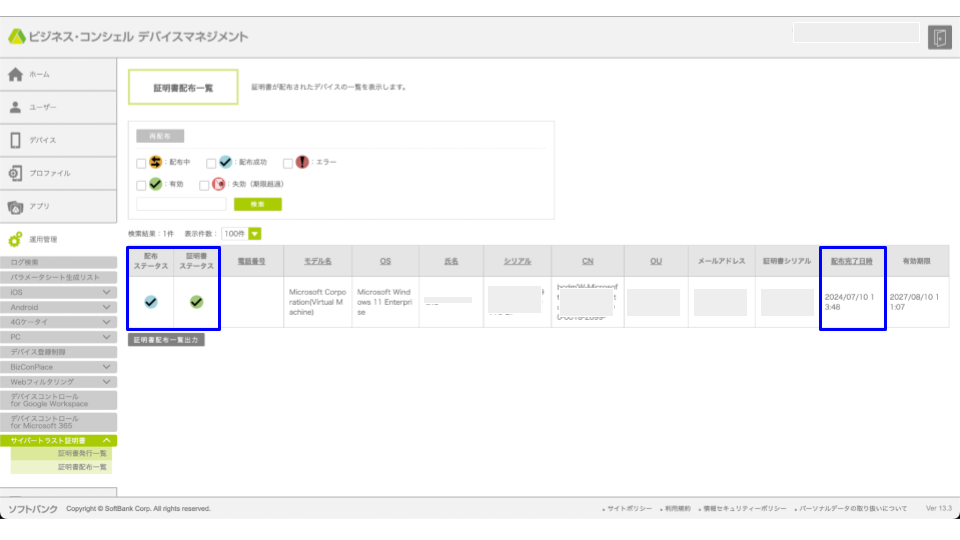Expand the BizConPlace sidebar section
960x540 pixels.
[58, 367]
